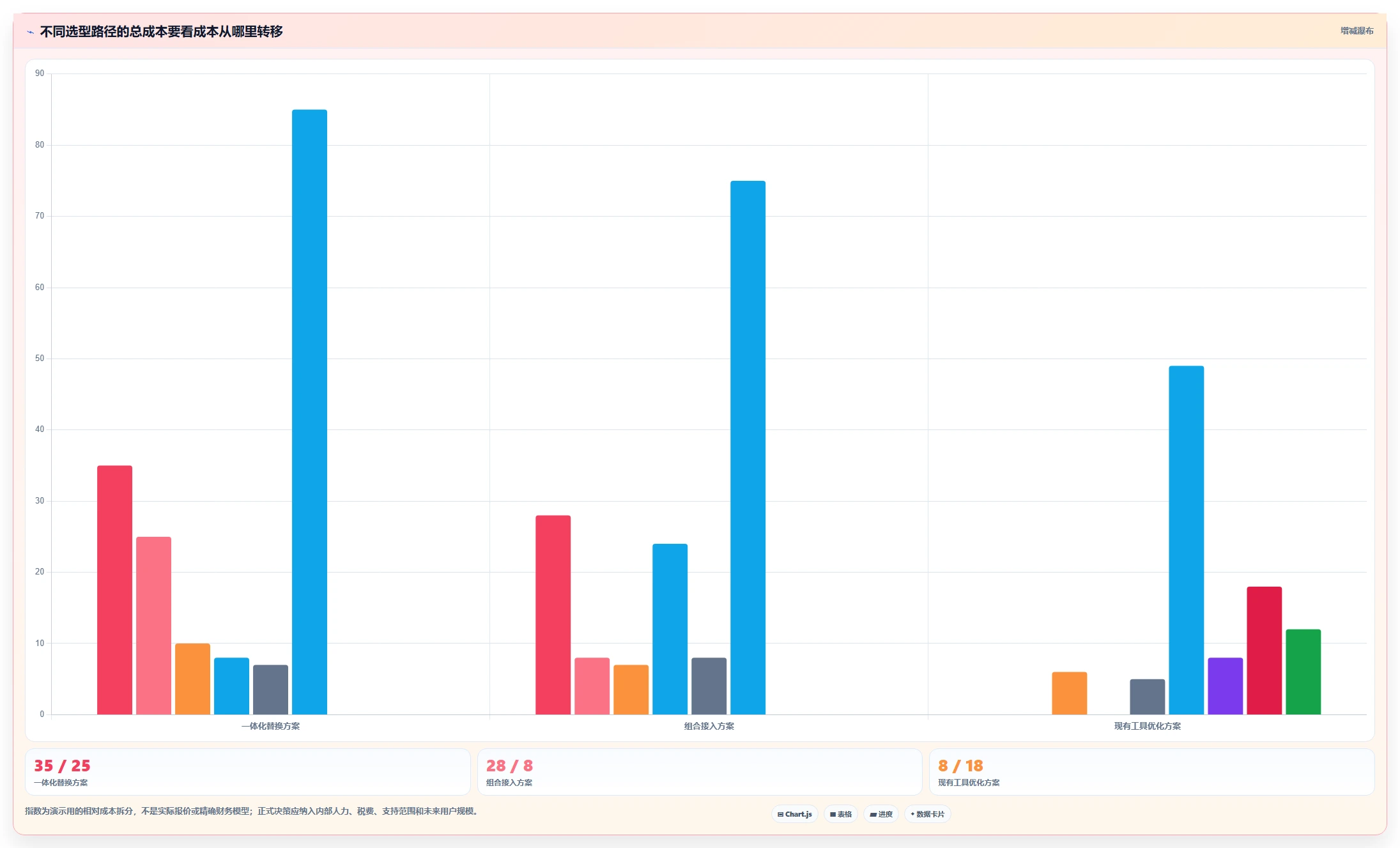The height and width of the screenshot is (848, 1400).
Task: Select the orange 6 bar in 现有工具优化方案
Action: click(1069, 693)
